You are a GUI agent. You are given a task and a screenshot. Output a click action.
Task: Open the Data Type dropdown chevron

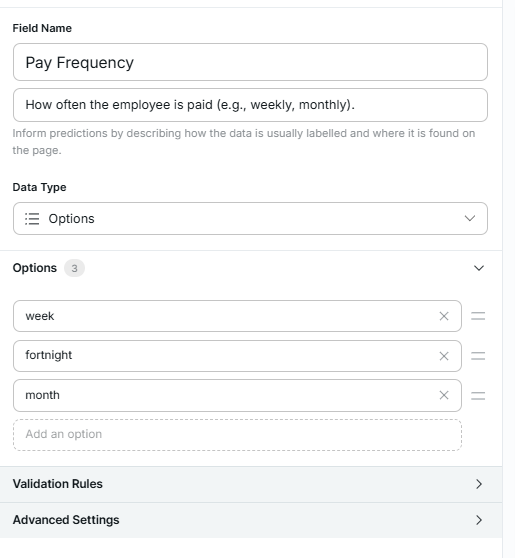(x=470, y=218)
